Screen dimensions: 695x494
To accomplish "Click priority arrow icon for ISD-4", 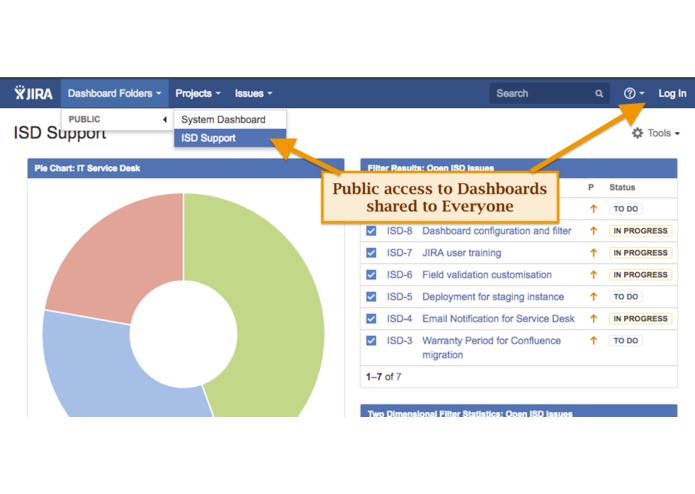I will pyautogui.click(x=593, y=319).
